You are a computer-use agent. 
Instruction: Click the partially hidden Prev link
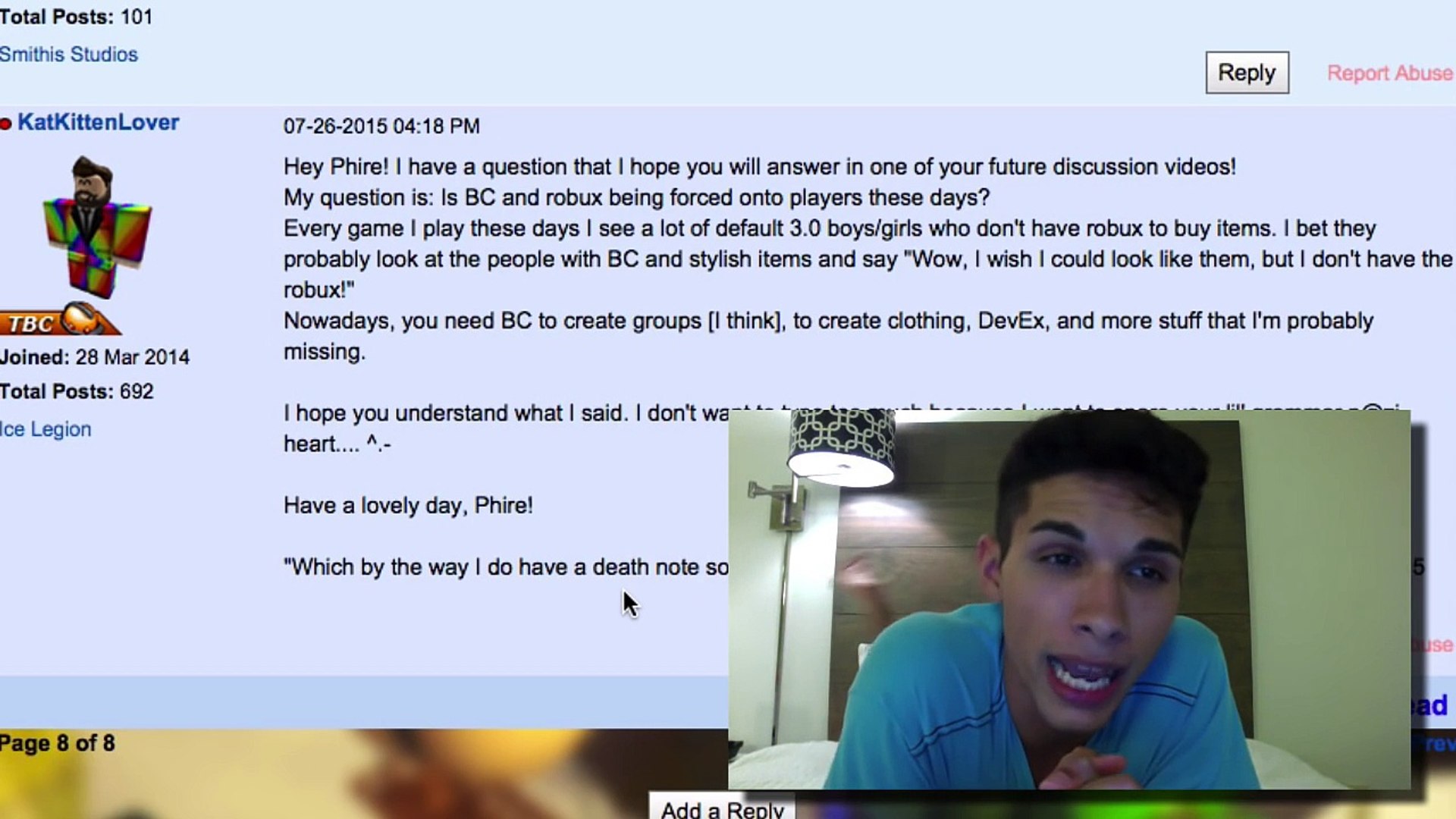pyautogui.click(x=1433, y=744)
